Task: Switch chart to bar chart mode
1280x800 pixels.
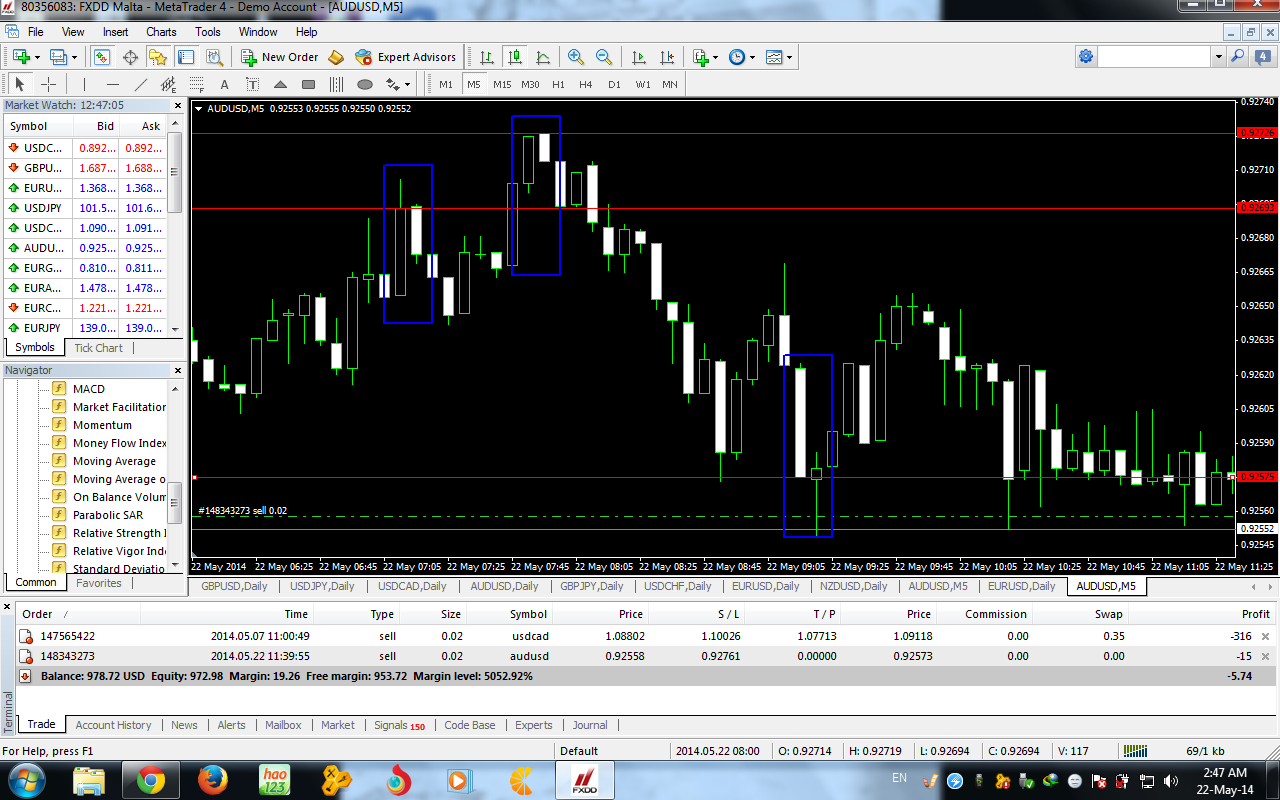Action: point(487,57)
